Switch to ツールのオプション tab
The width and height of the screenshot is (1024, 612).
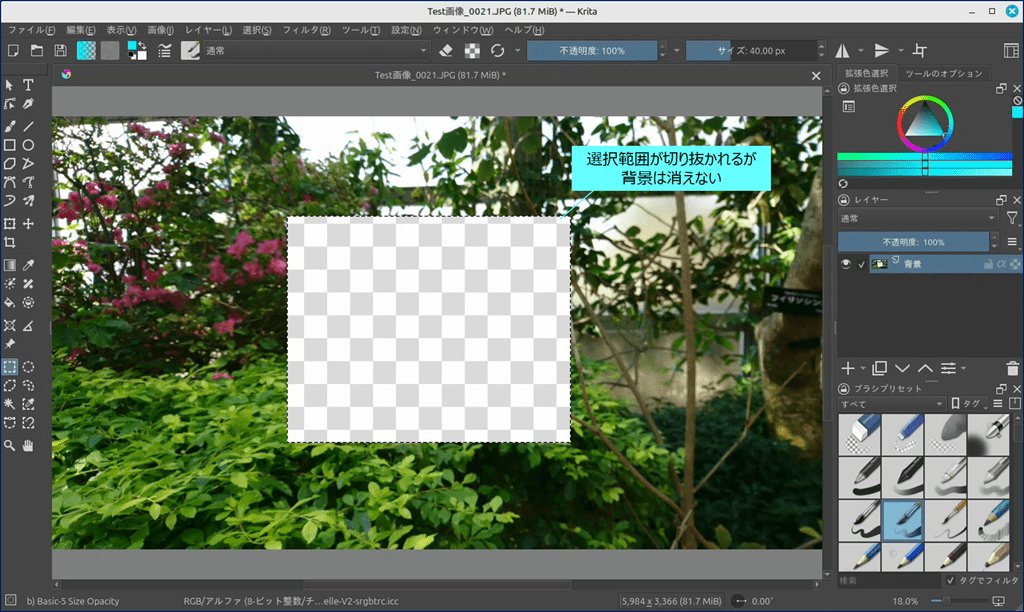943,73
